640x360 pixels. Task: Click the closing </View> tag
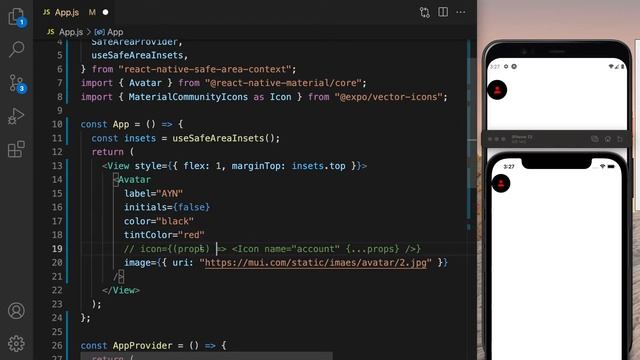pos(121,290)
